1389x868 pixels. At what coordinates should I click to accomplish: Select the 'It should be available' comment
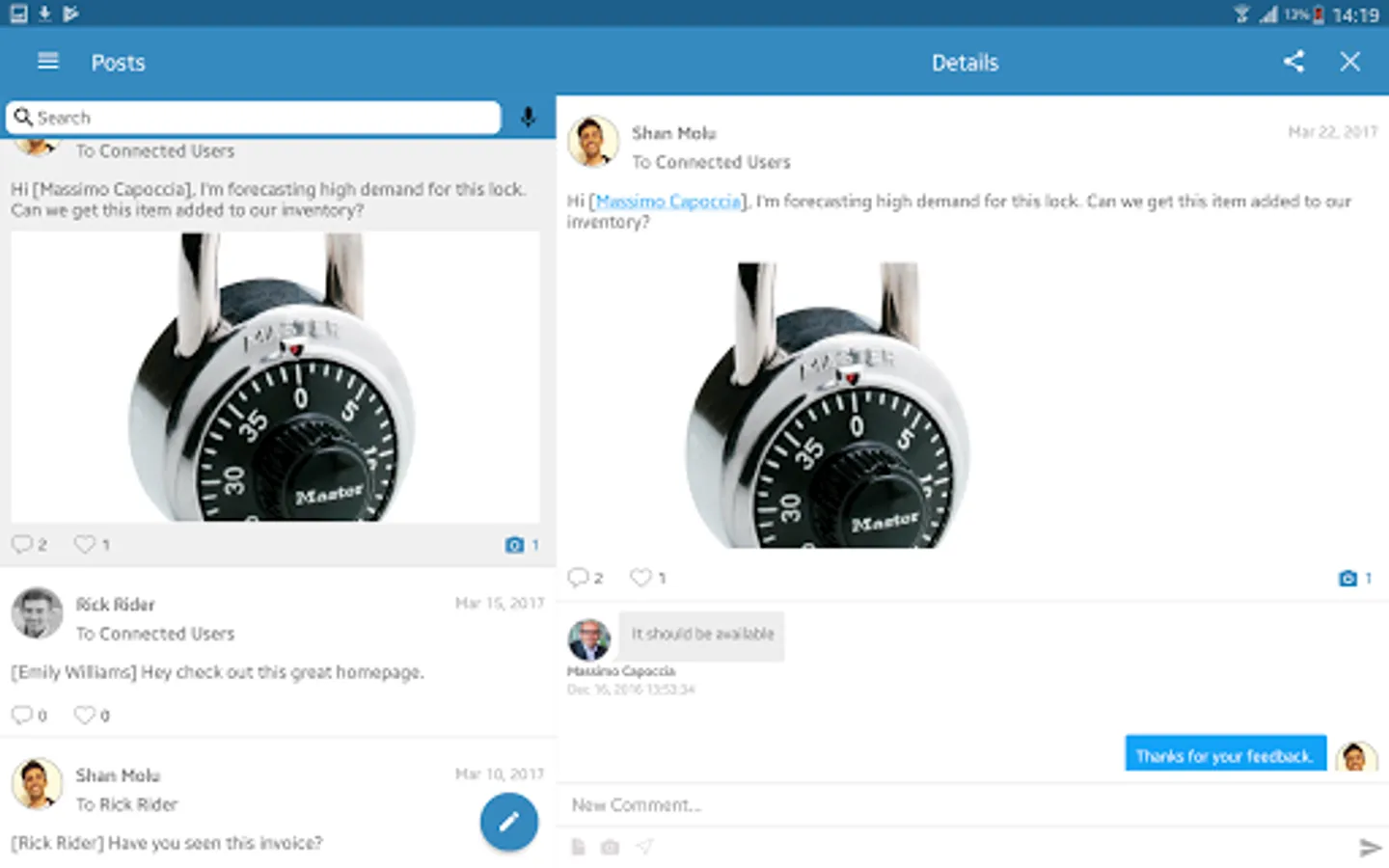[x=702, y=635]
